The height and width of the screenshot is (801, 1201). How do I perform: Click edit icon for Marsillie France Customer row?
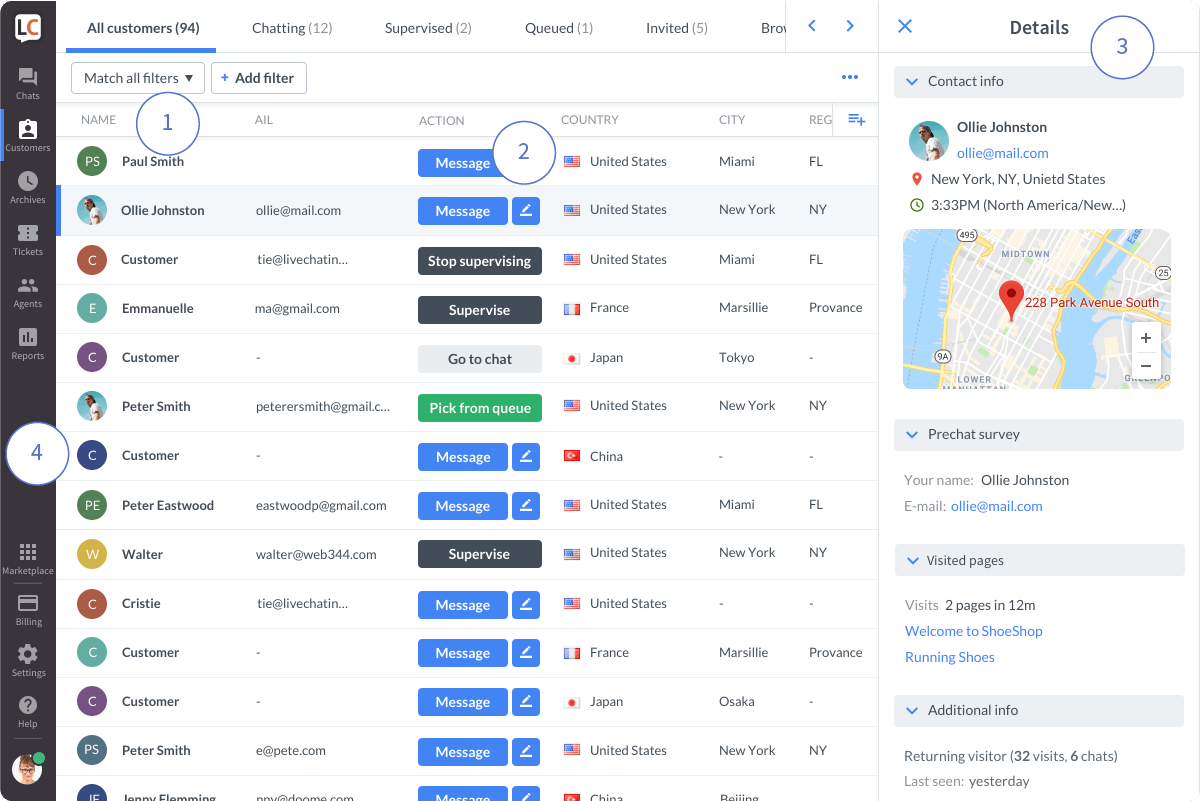pyautogui.click(x=526, y=653)
